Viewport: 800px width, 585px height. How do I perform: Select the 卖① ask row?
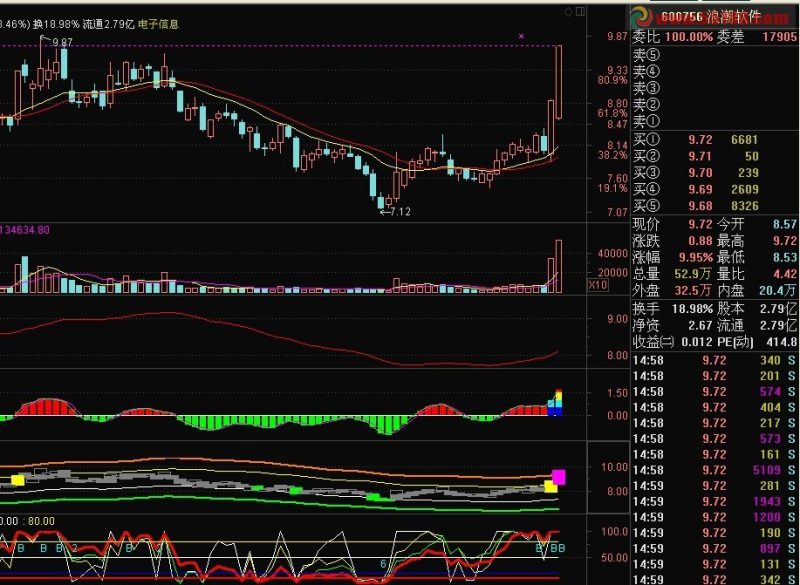click(x=714, y=121)
